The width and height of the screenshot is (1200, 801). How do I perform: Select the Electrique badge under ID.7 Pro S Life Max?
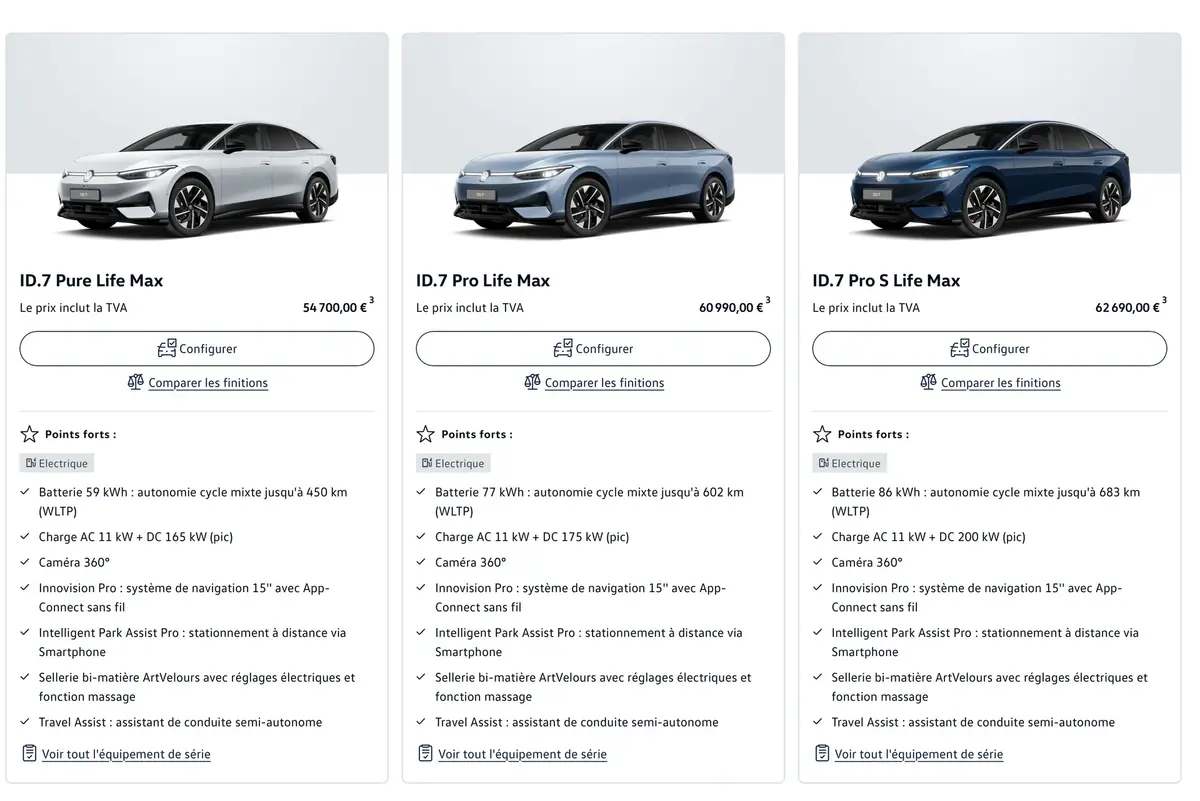tap(849, 463)
